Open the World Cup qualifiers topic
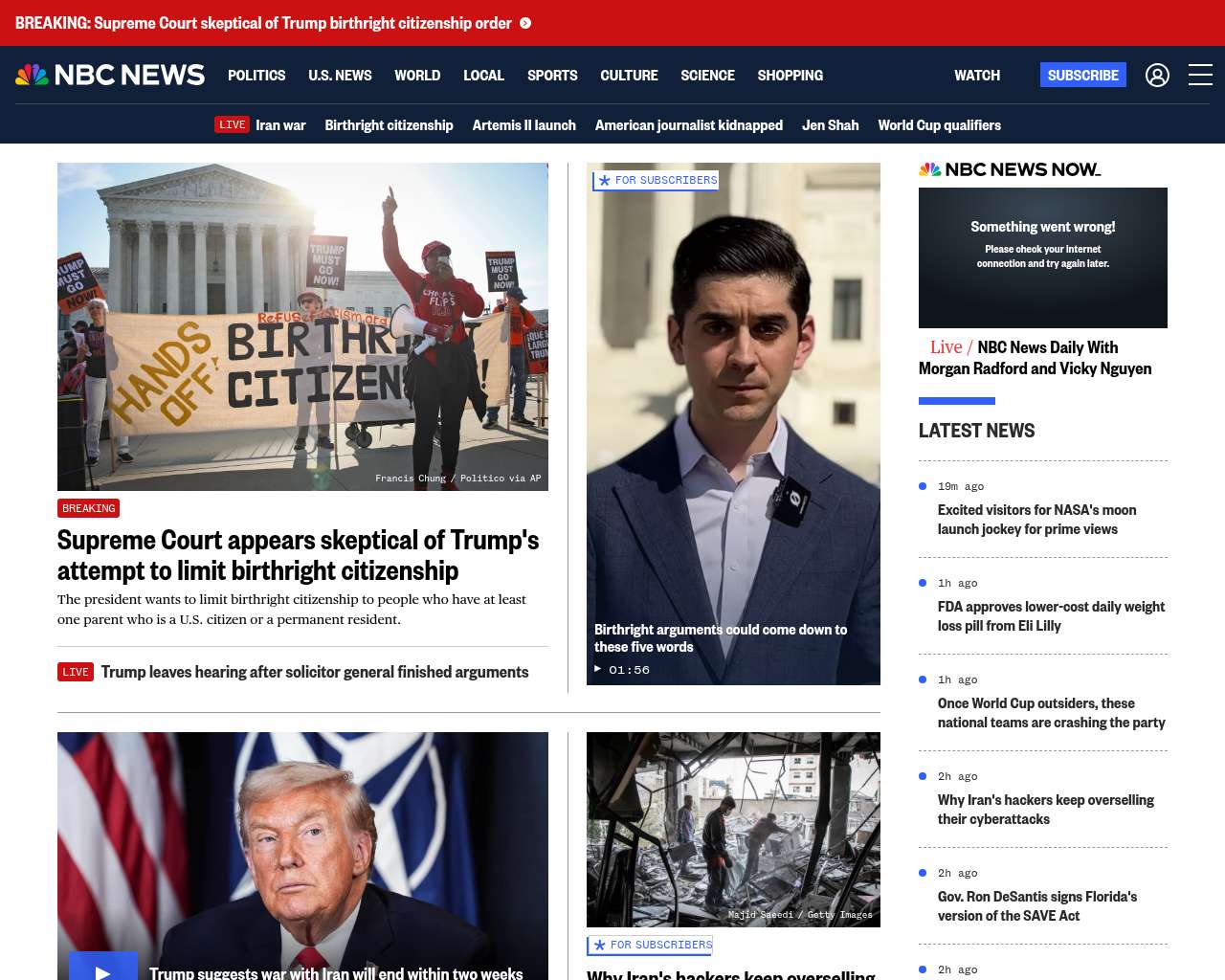The image size is (1225, 980). pos(939,124)
